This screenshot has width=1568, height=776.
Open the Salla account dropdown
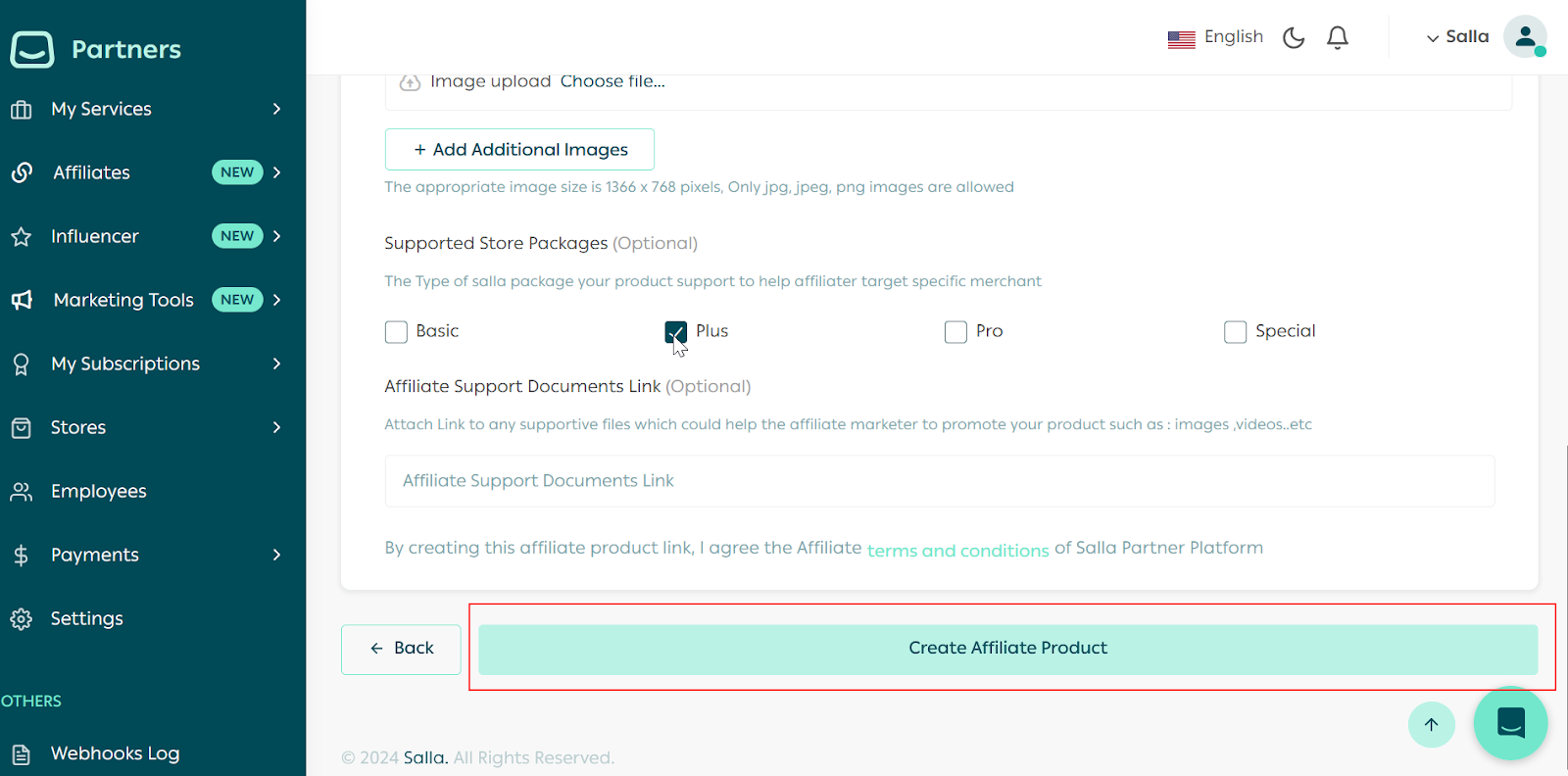(1457, 37)
